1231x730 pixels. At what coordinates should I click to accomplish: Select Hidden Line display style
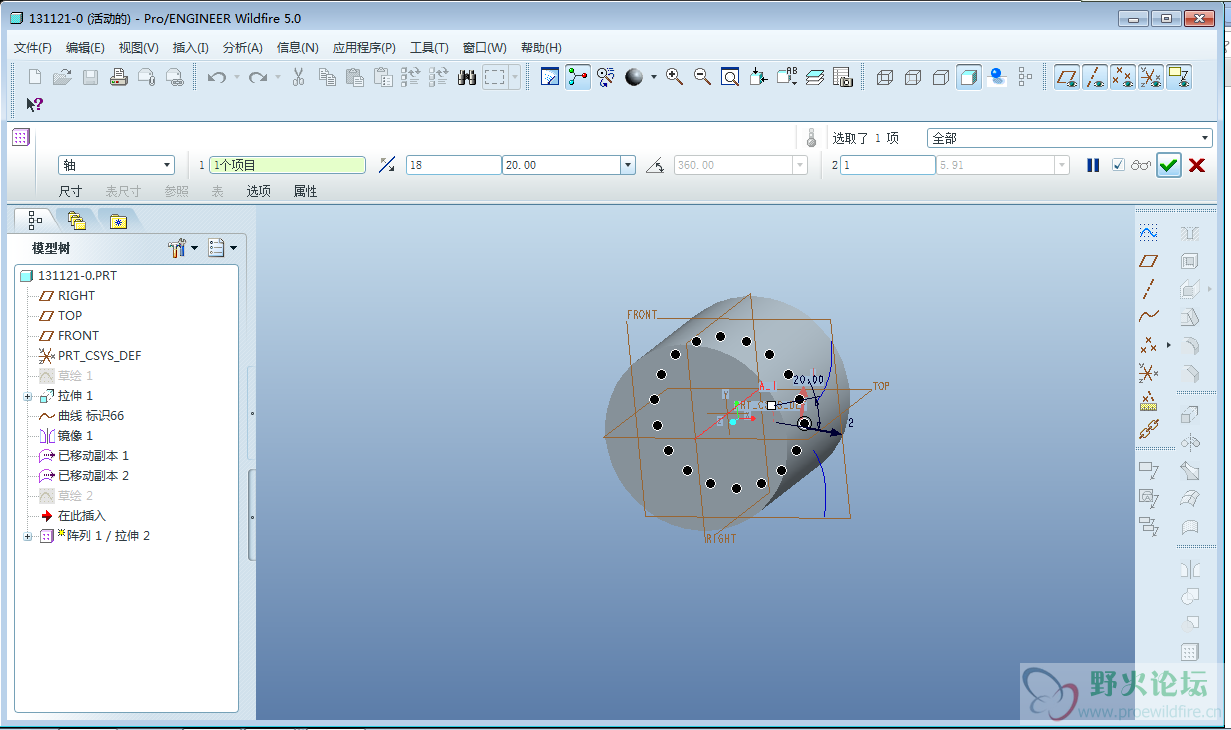click(912, 77)
